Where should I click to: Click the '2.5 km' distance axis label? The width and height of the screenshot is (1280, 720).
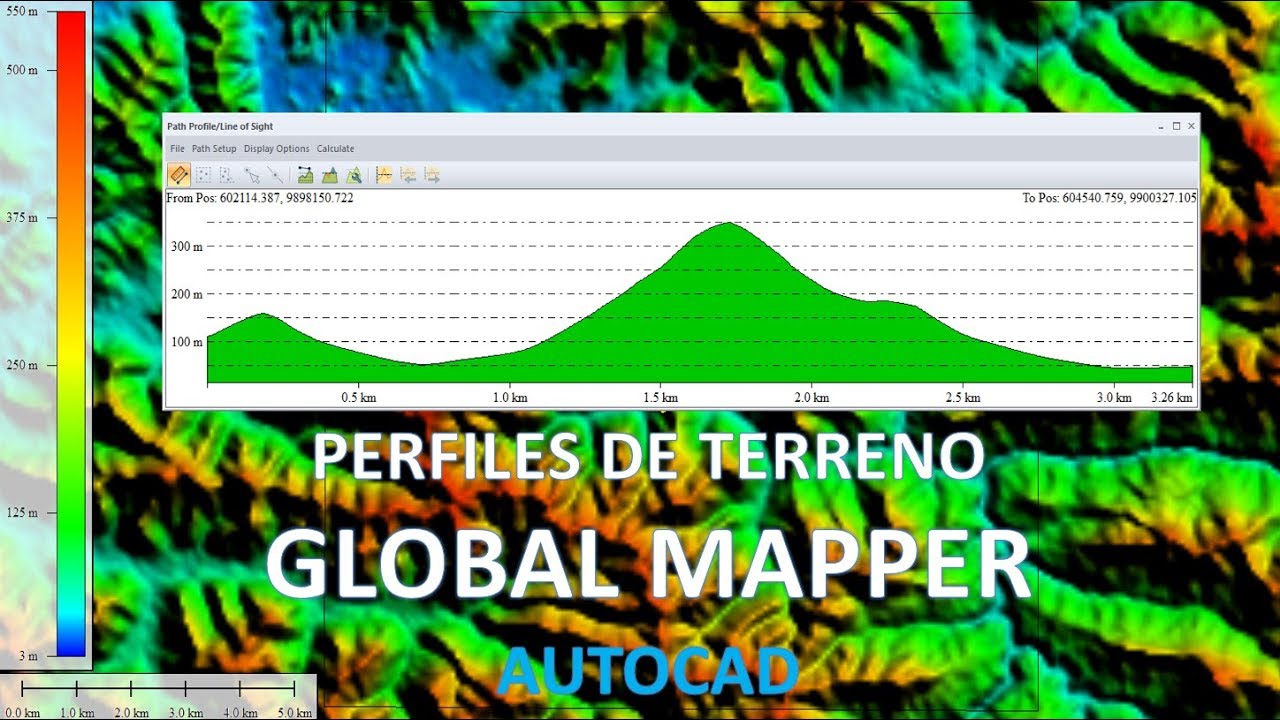coord(962,398)
